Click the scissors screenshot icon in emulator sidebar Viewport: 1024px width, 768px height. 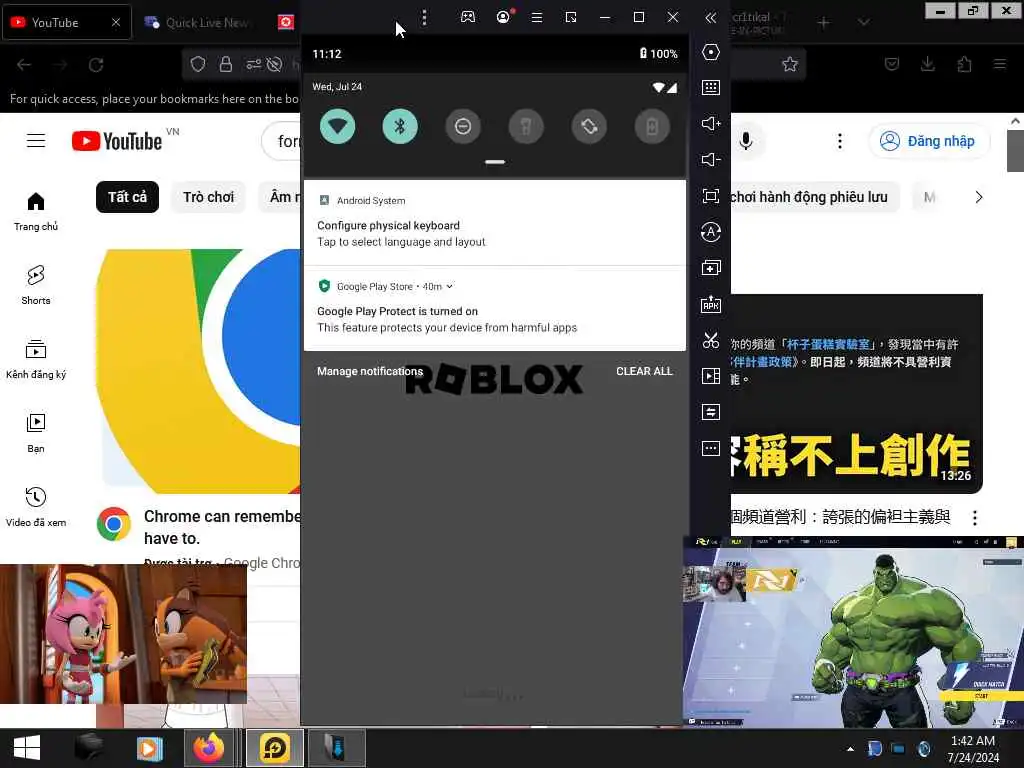pyautogui.click(x=711, y=340)
